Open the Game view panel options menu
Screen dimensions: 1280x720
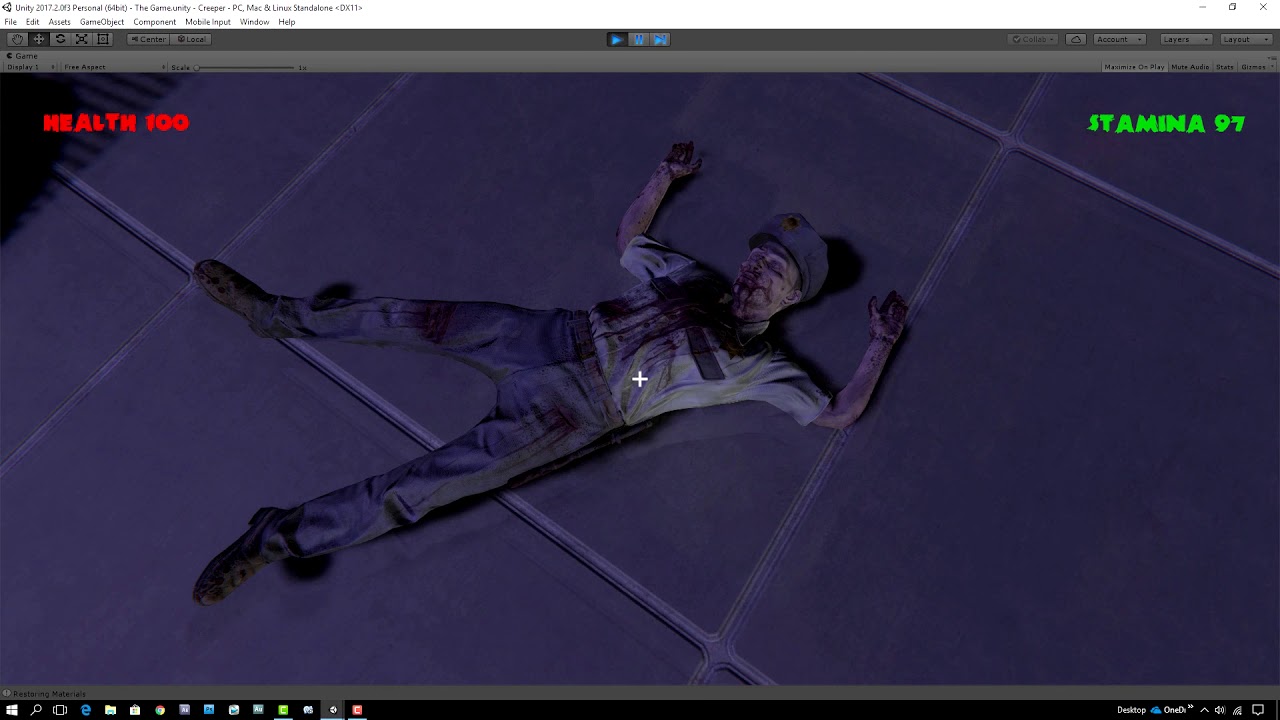pyautogui.click(x=1272, y=56)
